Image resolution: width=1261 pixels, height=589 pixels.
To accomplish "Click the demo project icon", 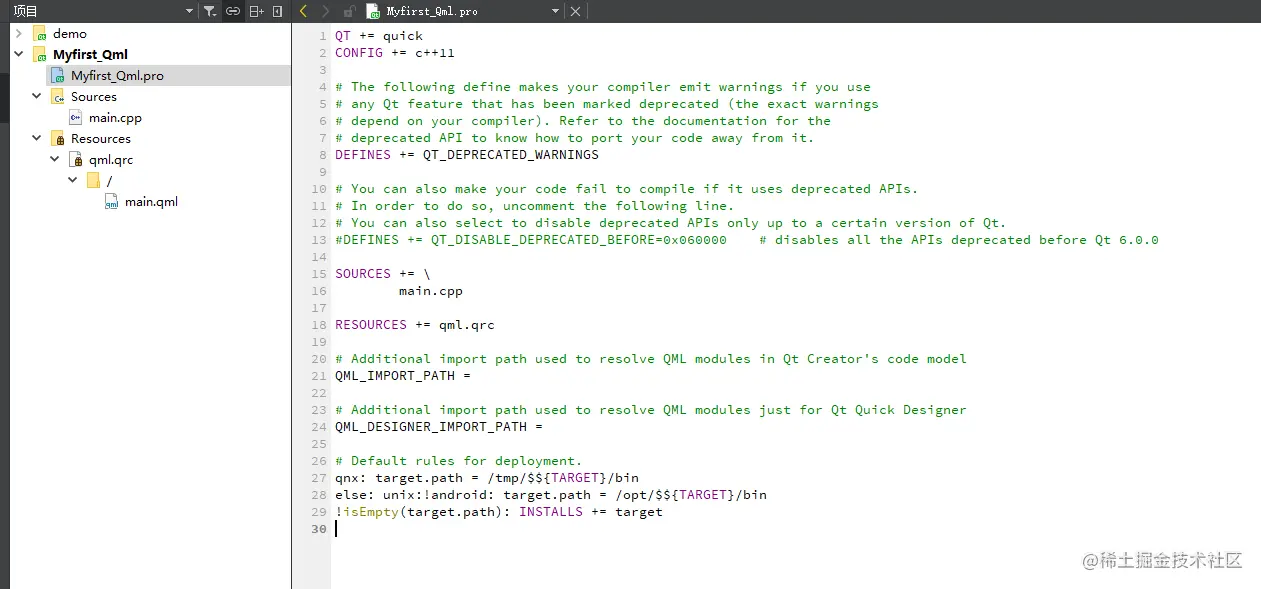I will [x=40, y=33].
